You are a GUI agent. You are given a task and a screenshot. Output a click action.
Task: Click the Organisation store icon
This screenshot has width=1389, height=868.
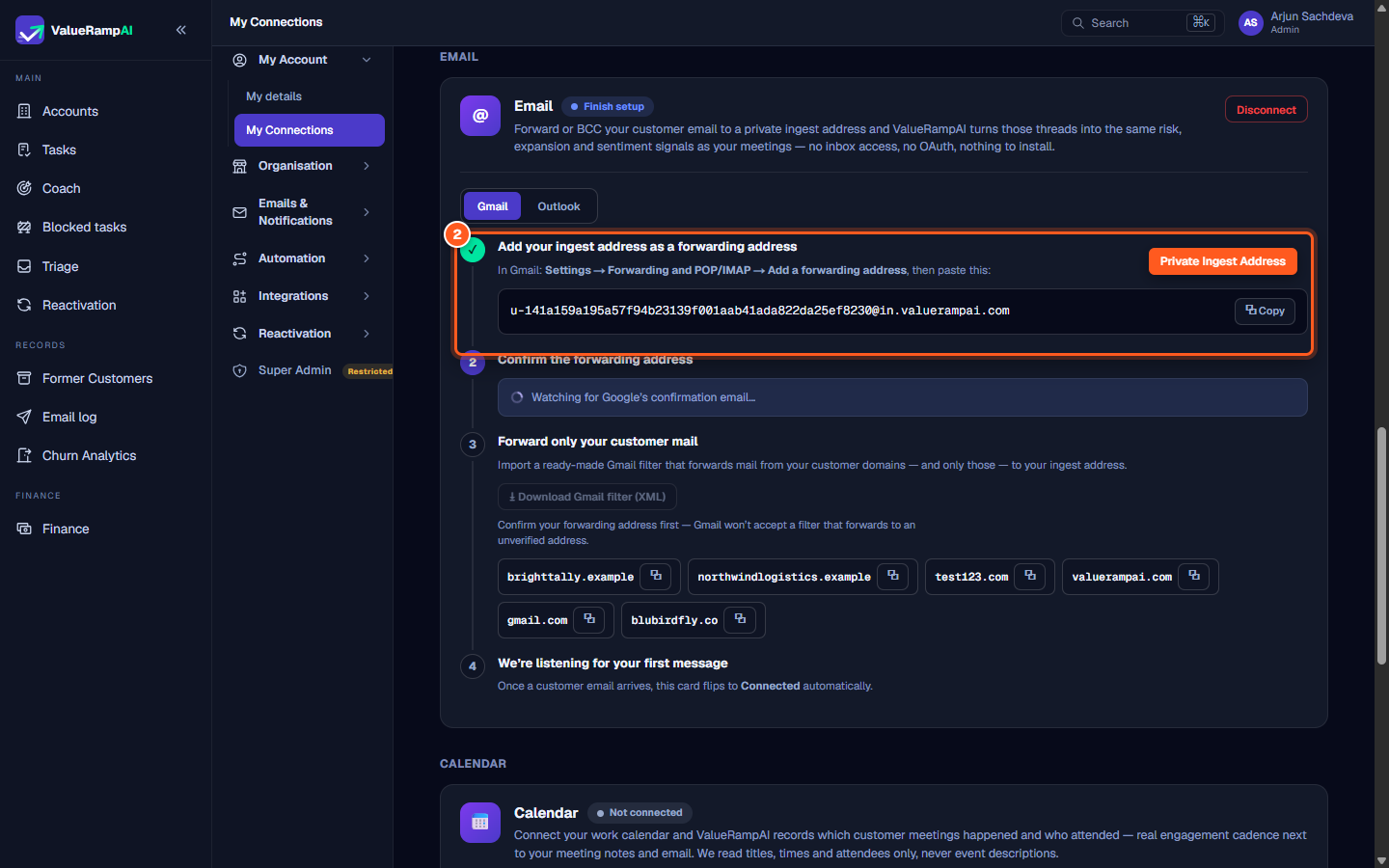pos(240,166)
